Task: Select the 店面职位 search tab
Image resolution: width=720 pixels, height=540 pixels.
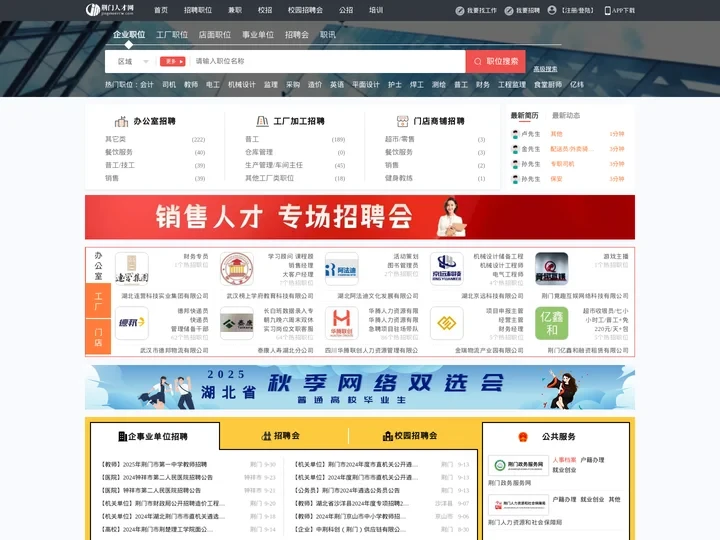Action: [214, 34]
